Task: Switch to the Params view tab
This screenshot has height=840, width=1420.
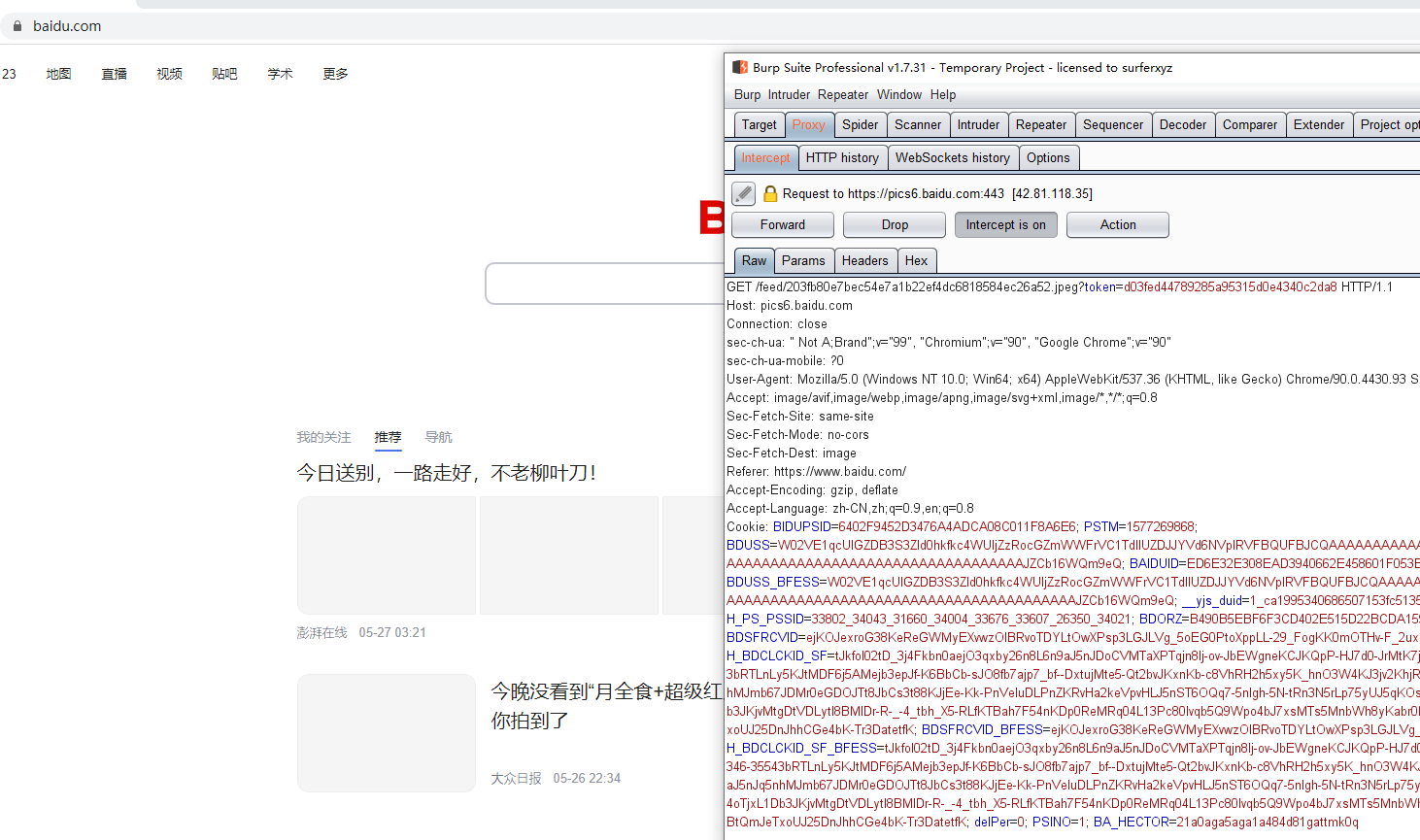Action: coord(803,260)
